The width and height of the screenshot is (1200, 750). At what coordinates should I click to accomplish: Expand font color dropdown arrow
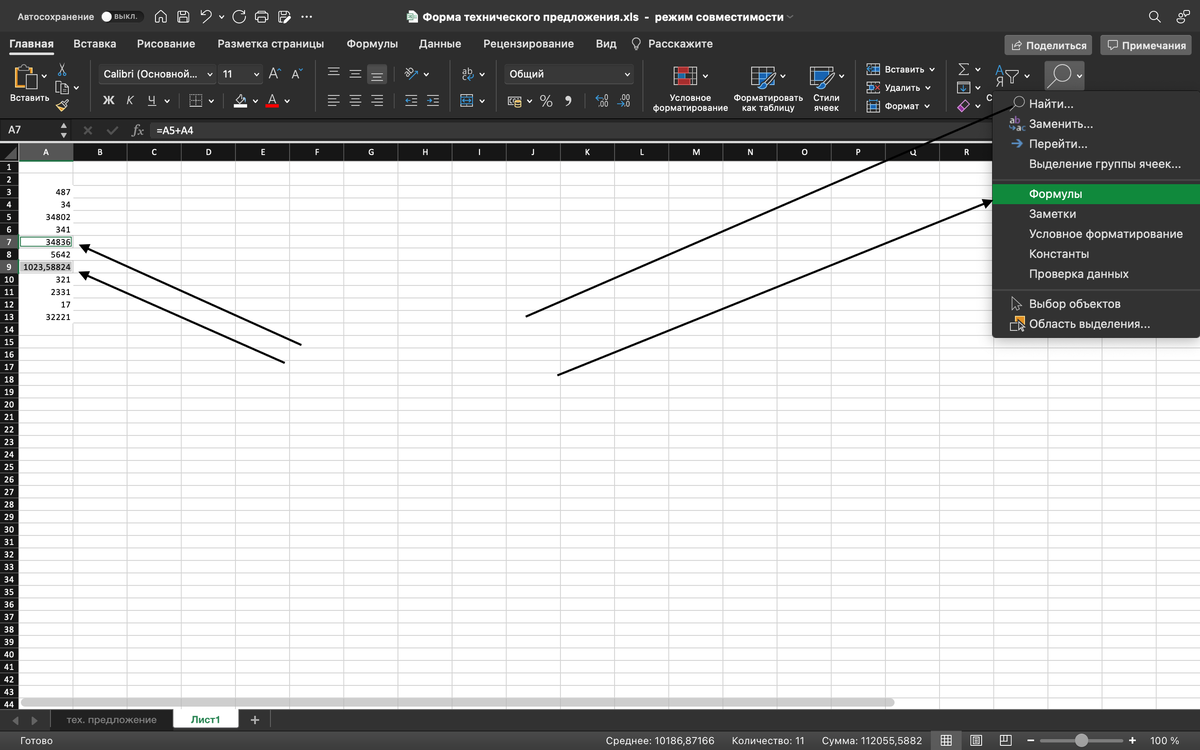pyautogui.click(x=288, y=100)
